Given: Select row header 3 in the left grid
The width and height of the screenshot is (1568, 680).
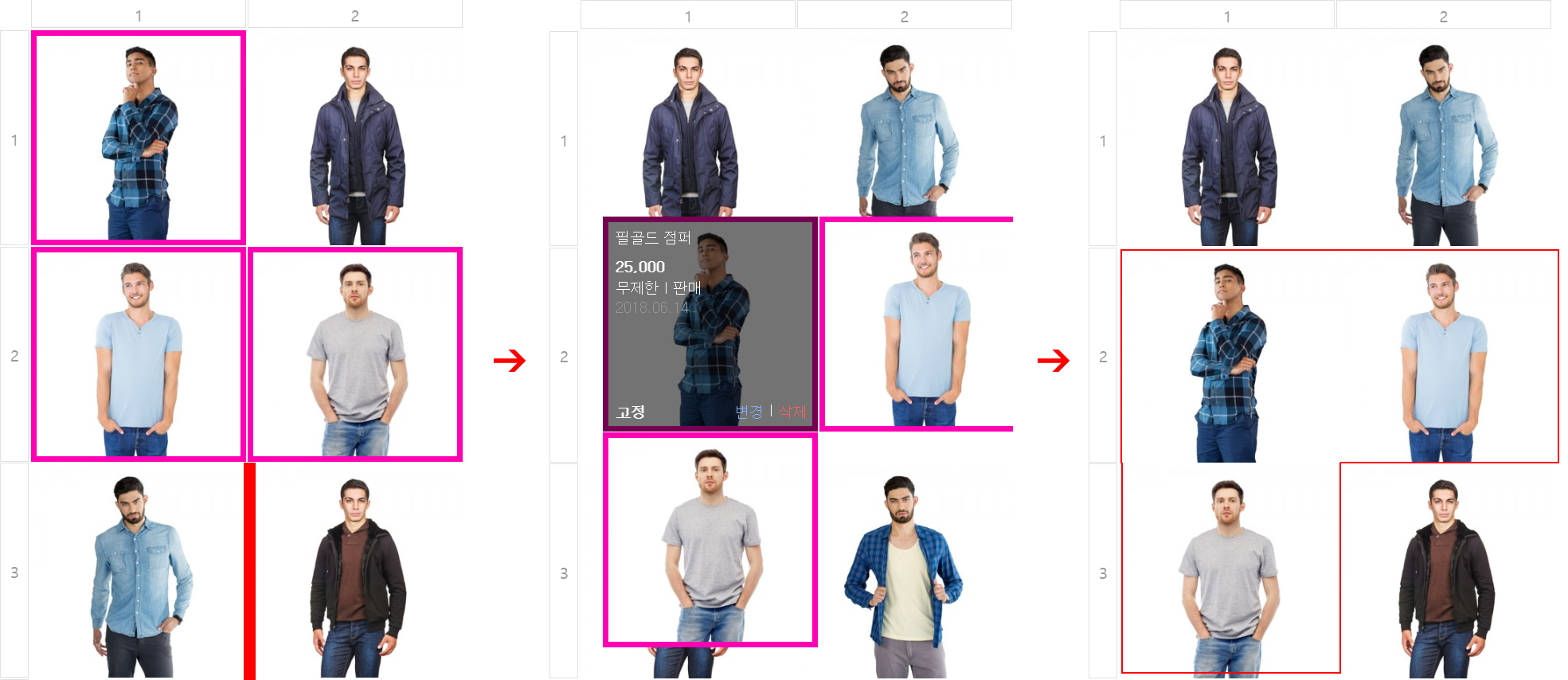Looking at the screenshot, I should (14, 572).
